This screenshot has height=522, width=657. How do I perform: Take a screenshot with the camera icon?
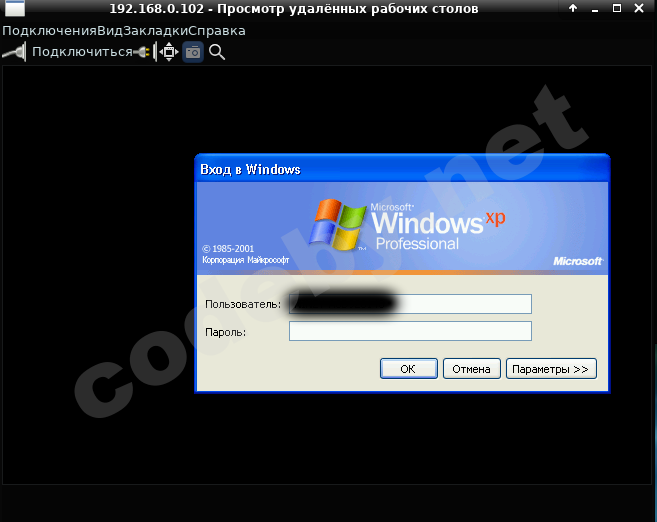tap(193, 52)
